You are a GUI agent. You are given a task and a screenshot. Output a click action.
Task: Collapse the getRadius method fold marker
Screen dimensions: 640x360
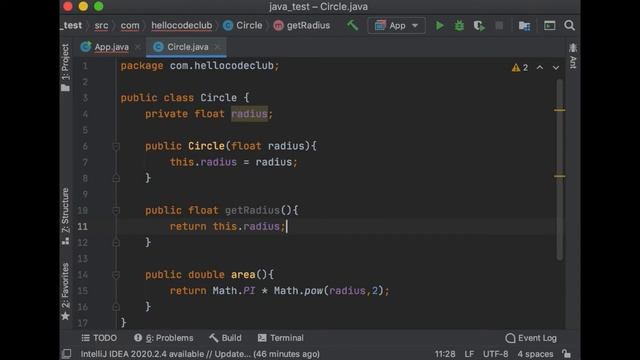(116, 210)
